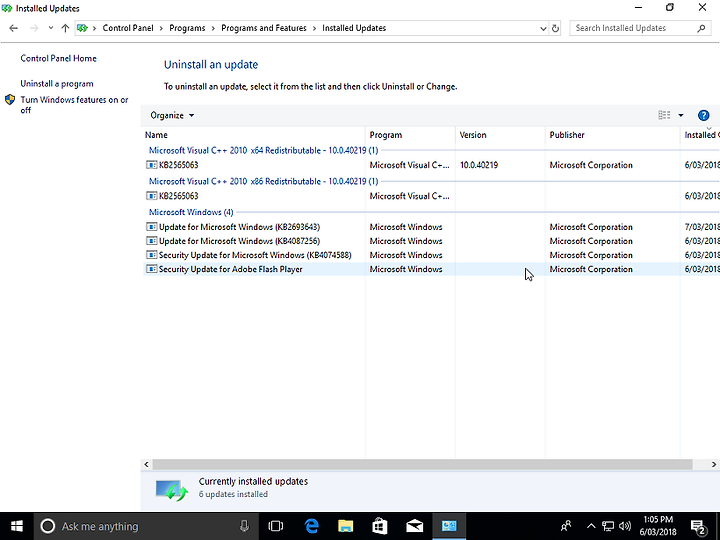Viewport: 720px width, 540px height.
Task: Open the Mail app from taskbar
Action: (414, 526)
